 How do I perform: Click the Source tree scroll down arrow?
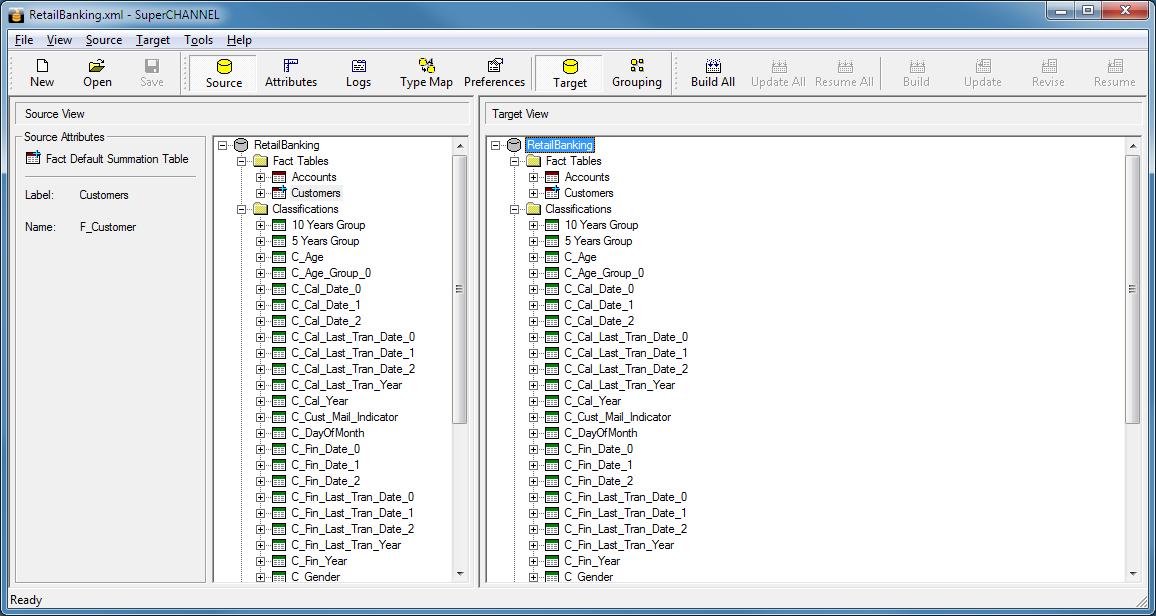pos(460,574)
